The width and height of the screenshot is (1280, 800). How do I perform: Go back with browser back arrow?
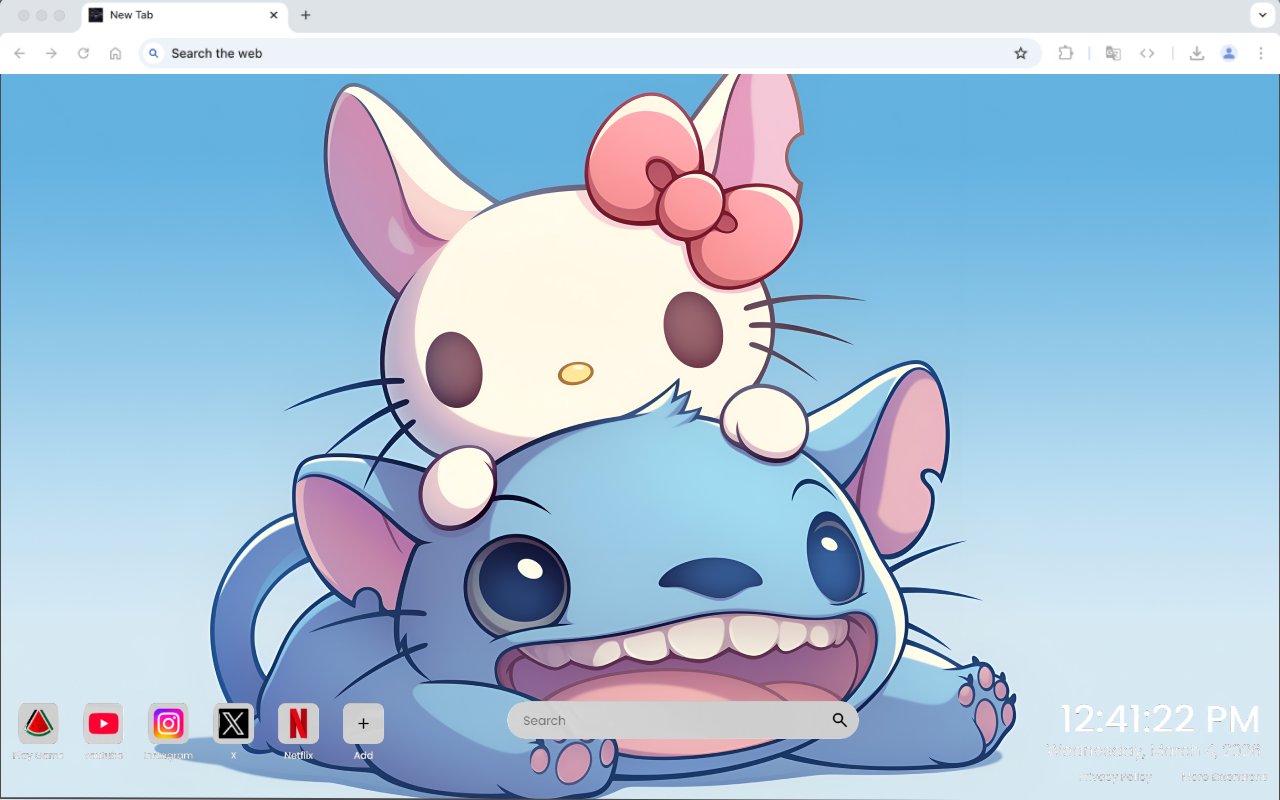coord(20,53)
